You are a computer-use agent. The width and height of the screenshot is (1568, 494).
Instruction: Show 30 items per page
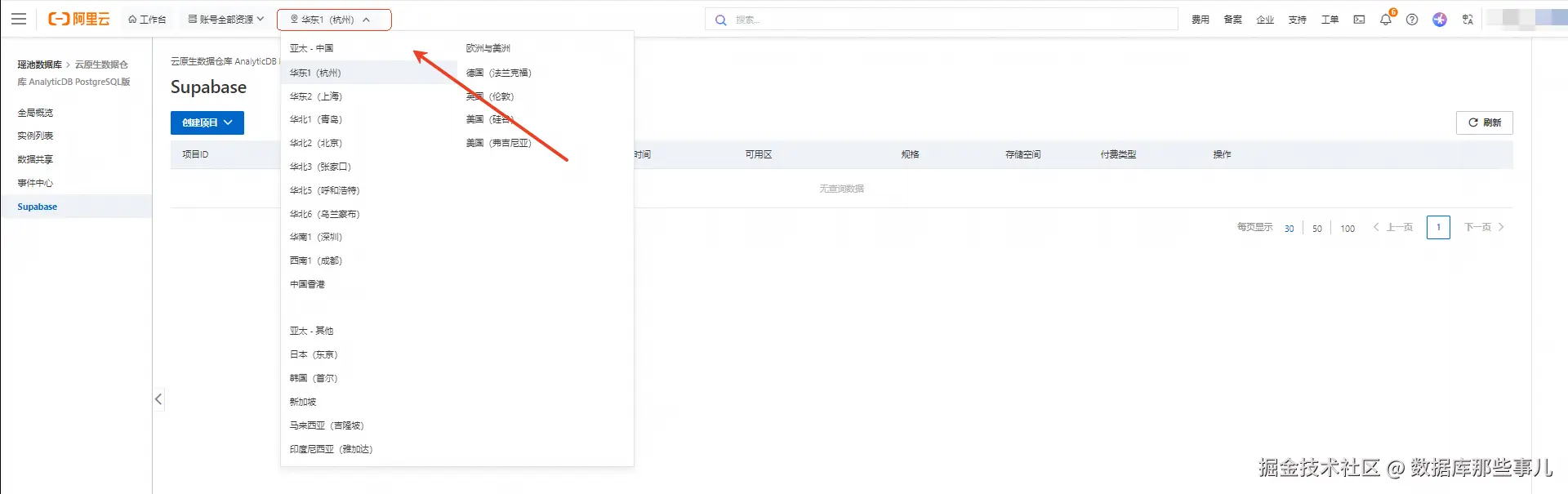pos(1289,229)
